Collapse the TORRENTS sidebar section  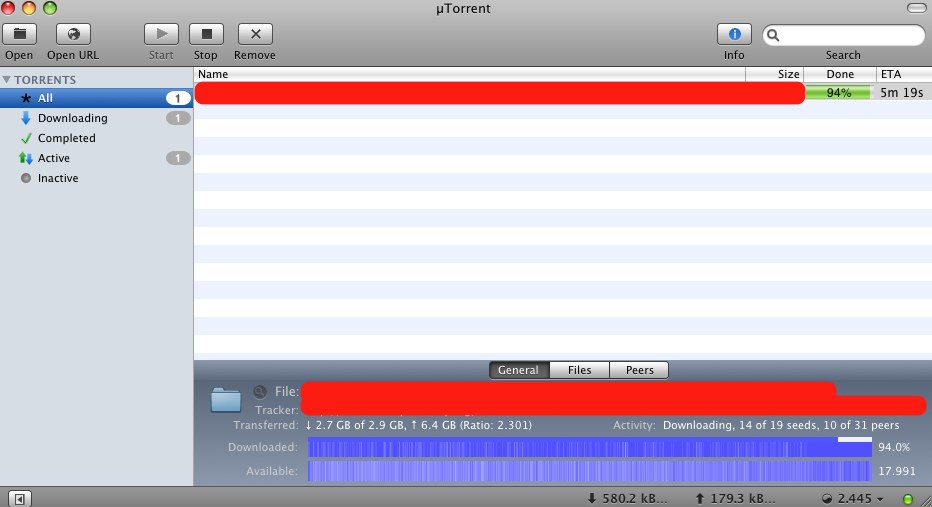tap(8, 79)
